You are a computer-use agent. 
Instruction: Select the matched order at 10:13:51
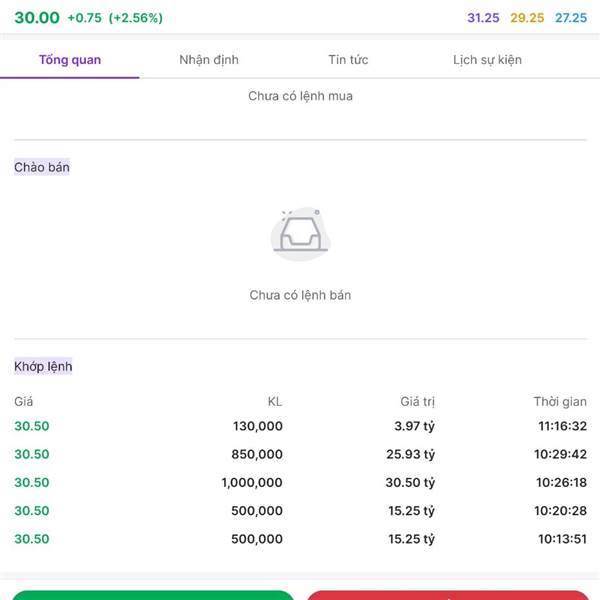300,539
